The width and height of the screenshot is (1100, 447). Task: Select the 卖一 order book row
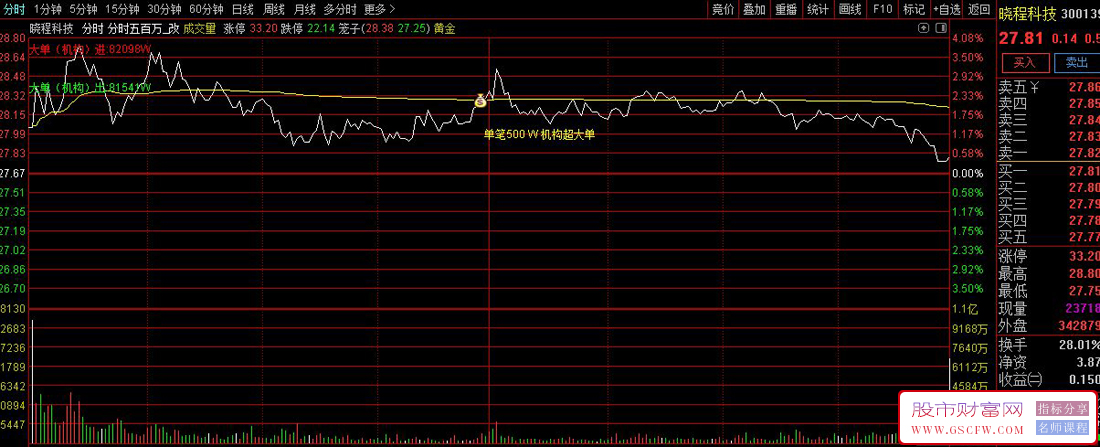(x=1049, y=153)
